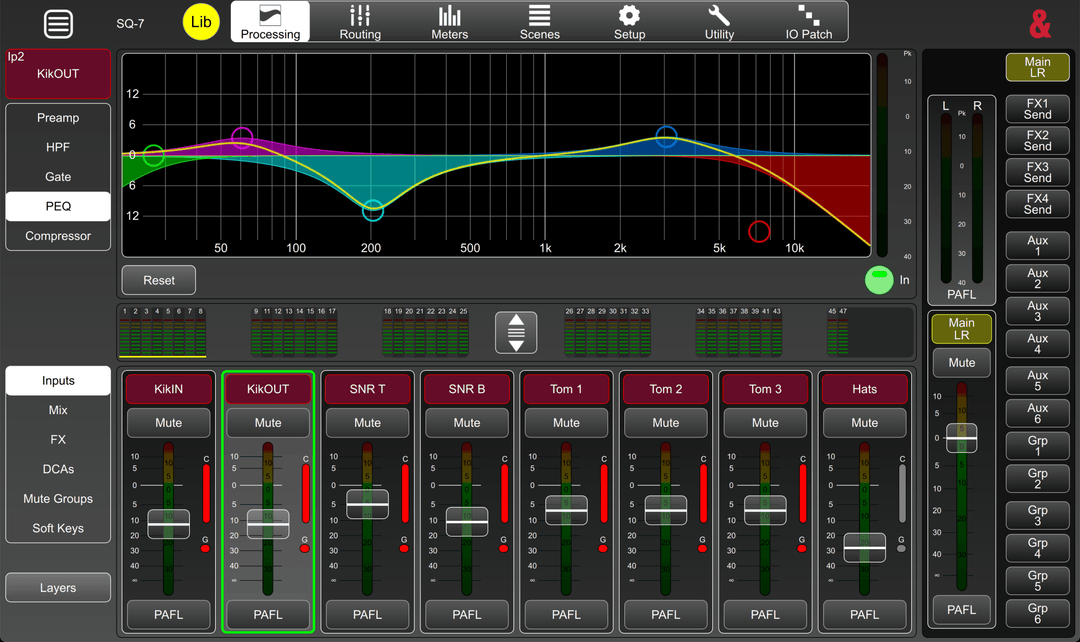1080x642 pixels.
Task: Toggle the PEQ In switch
Action: 879,280
